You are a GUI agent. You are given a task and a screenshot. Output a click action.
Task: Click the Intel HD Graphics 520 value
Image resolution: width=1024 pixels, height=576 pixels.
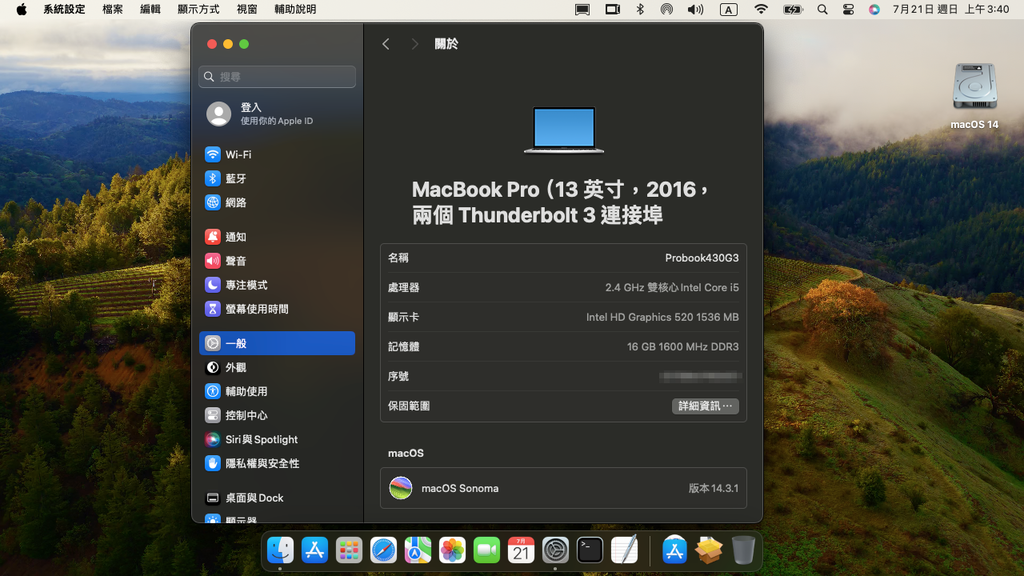click(662, 317)
